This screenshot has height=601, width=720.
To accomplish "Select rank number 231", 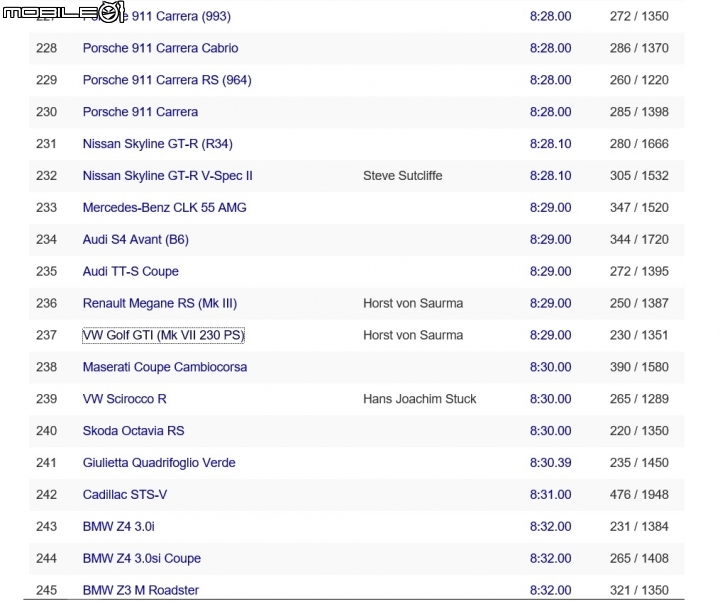I will pos(46,144).
